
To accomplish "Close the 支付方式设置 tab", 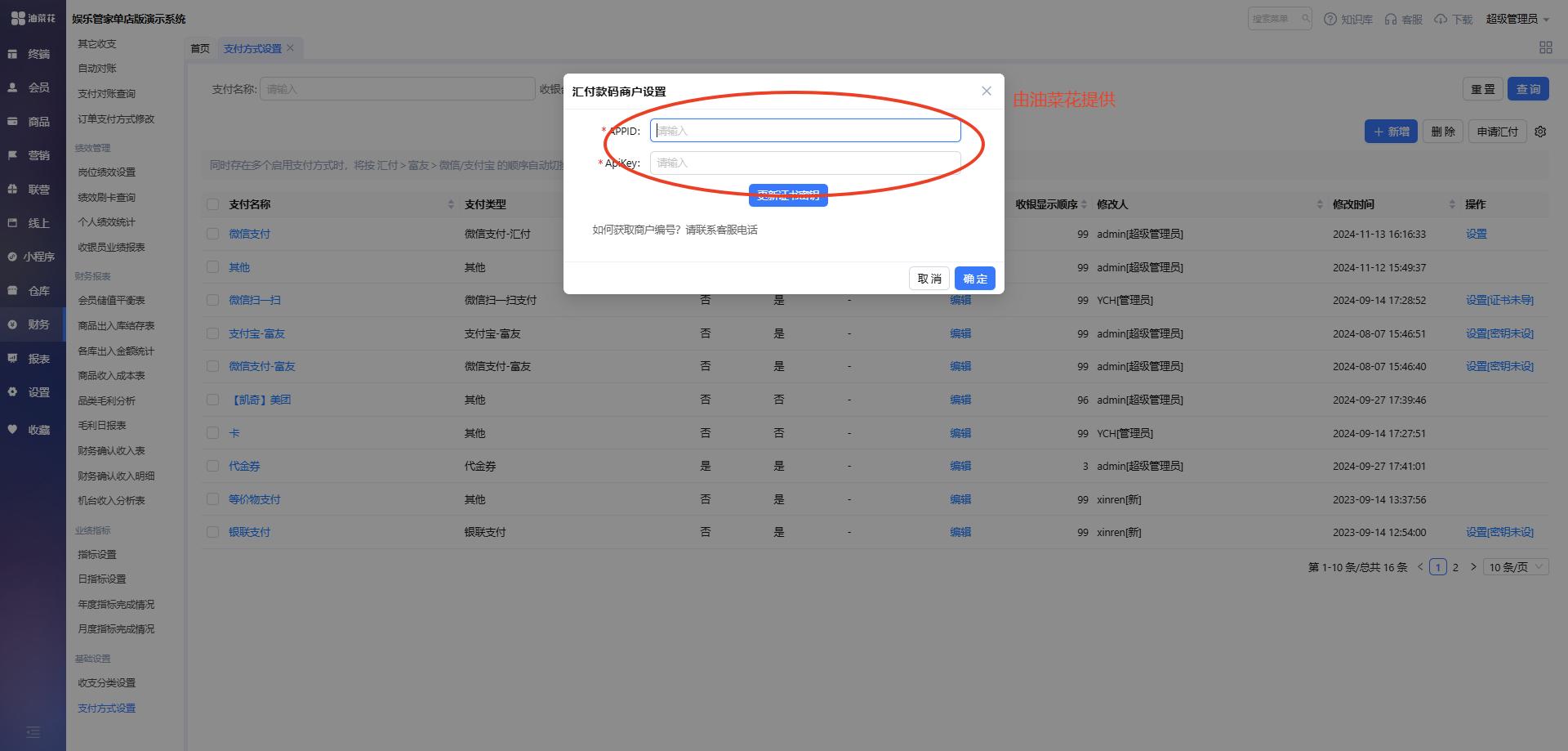I will pyautogui.click(x=290, y=48).
